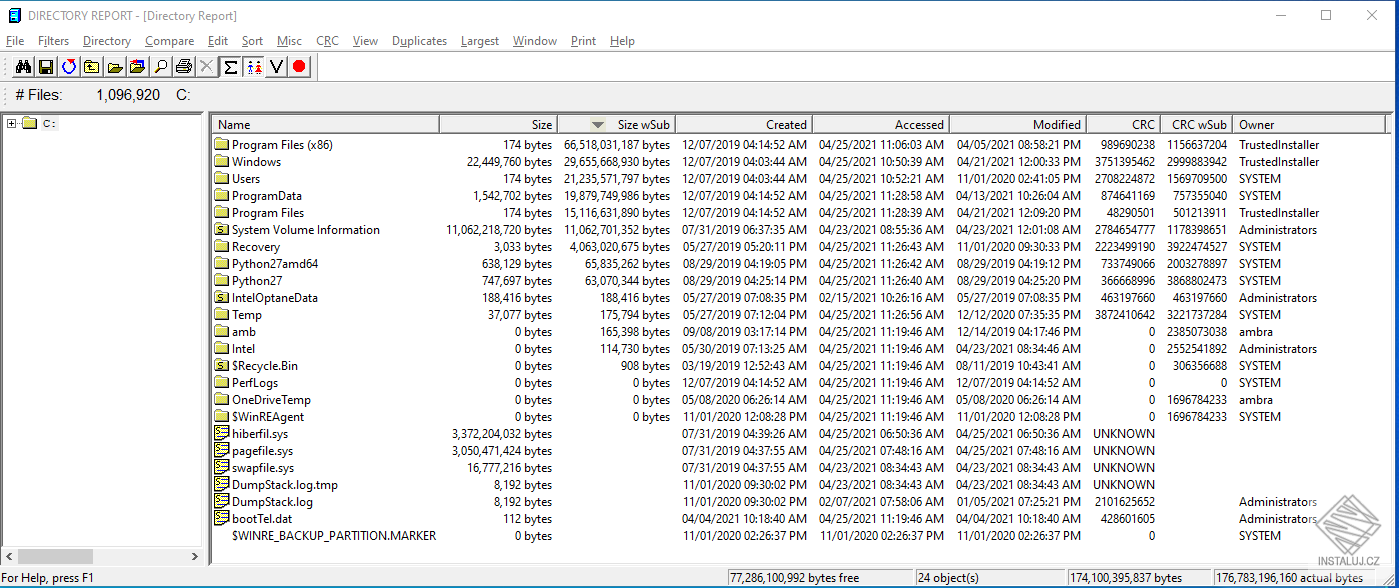
Task: Click the V checkmark toolbar icon
Action: click(276, 67)
